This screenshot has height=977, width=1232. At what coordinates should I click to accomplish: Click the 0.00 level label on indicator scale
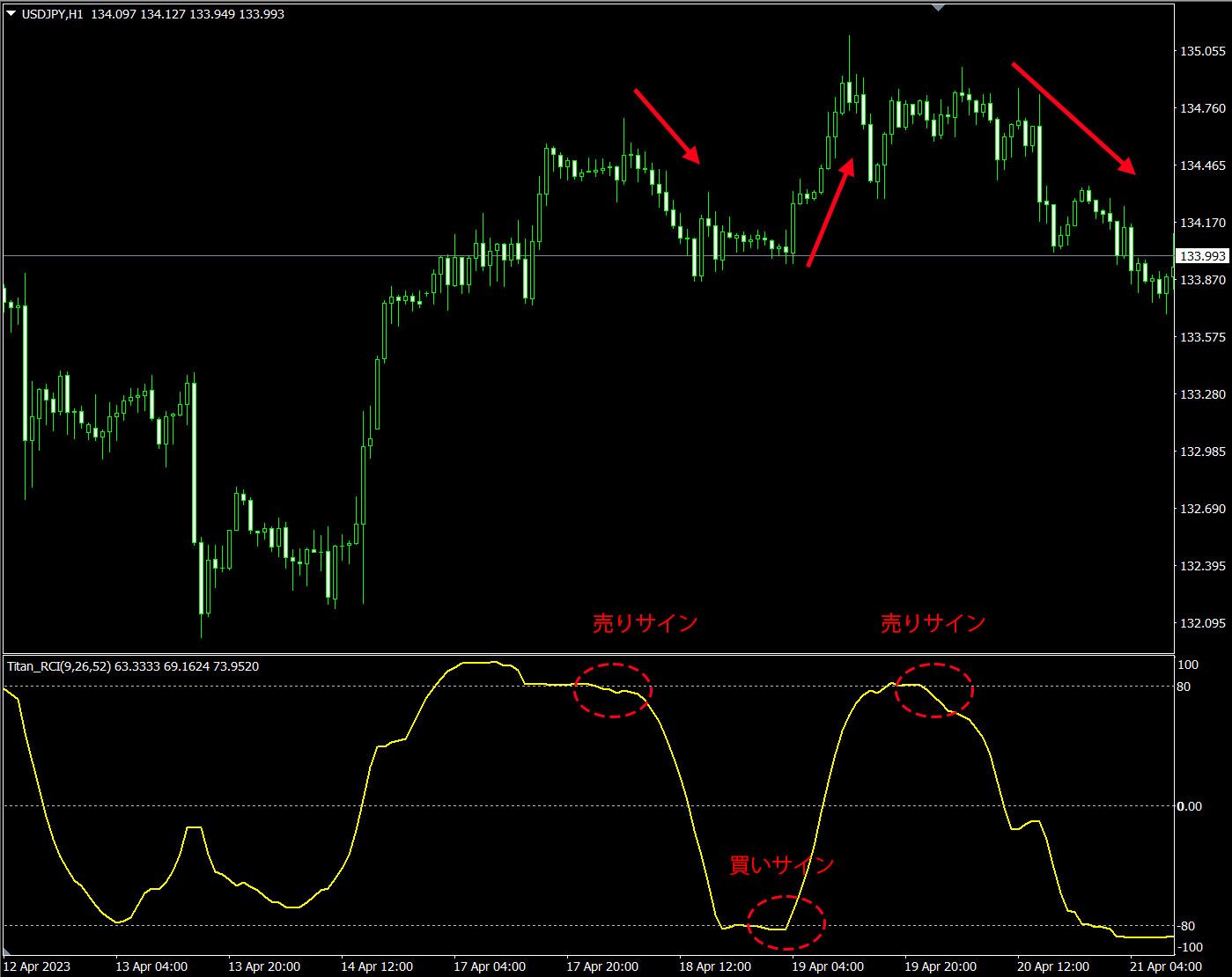(1190, 806)
